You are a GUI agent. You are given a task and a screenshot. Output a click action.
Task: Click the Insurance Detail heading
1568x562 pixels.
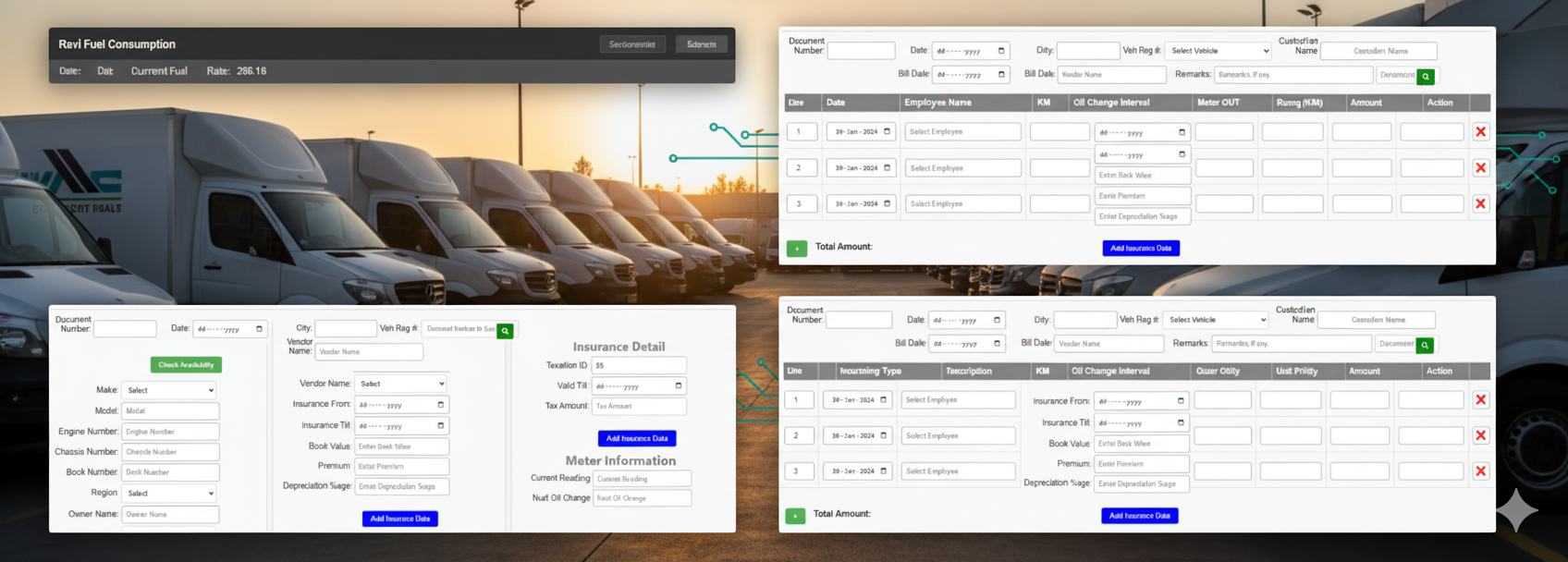point(619,347)
